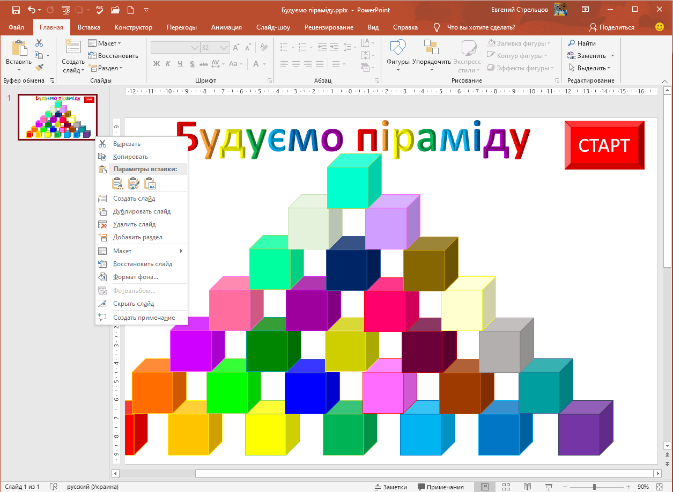Image resolution: width=673 pixels, height=492 pixels.
Task: Click the zoom slider in the status bar
Action: [592, 486]
